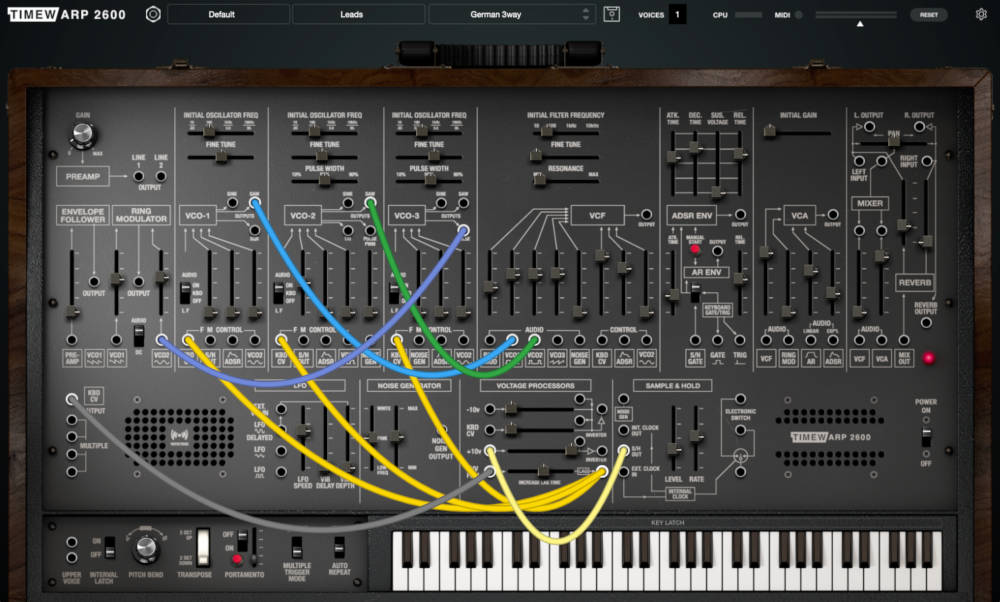Click the Resonance slider in the filter section
The image size is (1000, 602).
(540, 181)
